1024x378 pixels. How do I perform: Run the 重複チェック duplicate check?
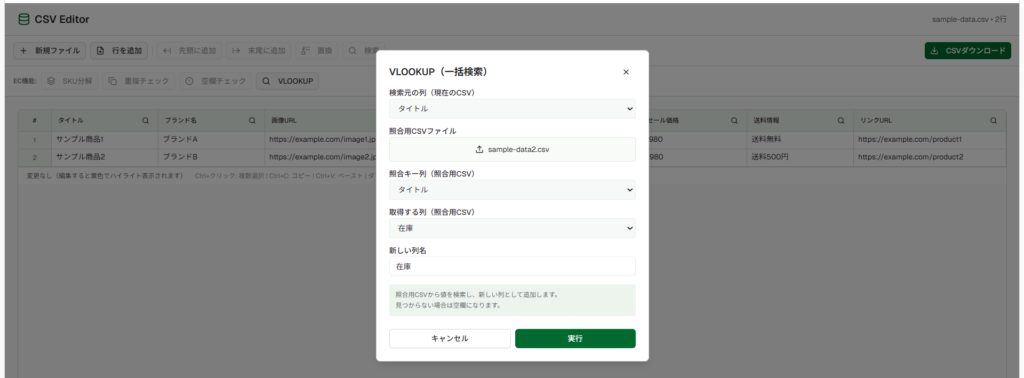point(139,82)
